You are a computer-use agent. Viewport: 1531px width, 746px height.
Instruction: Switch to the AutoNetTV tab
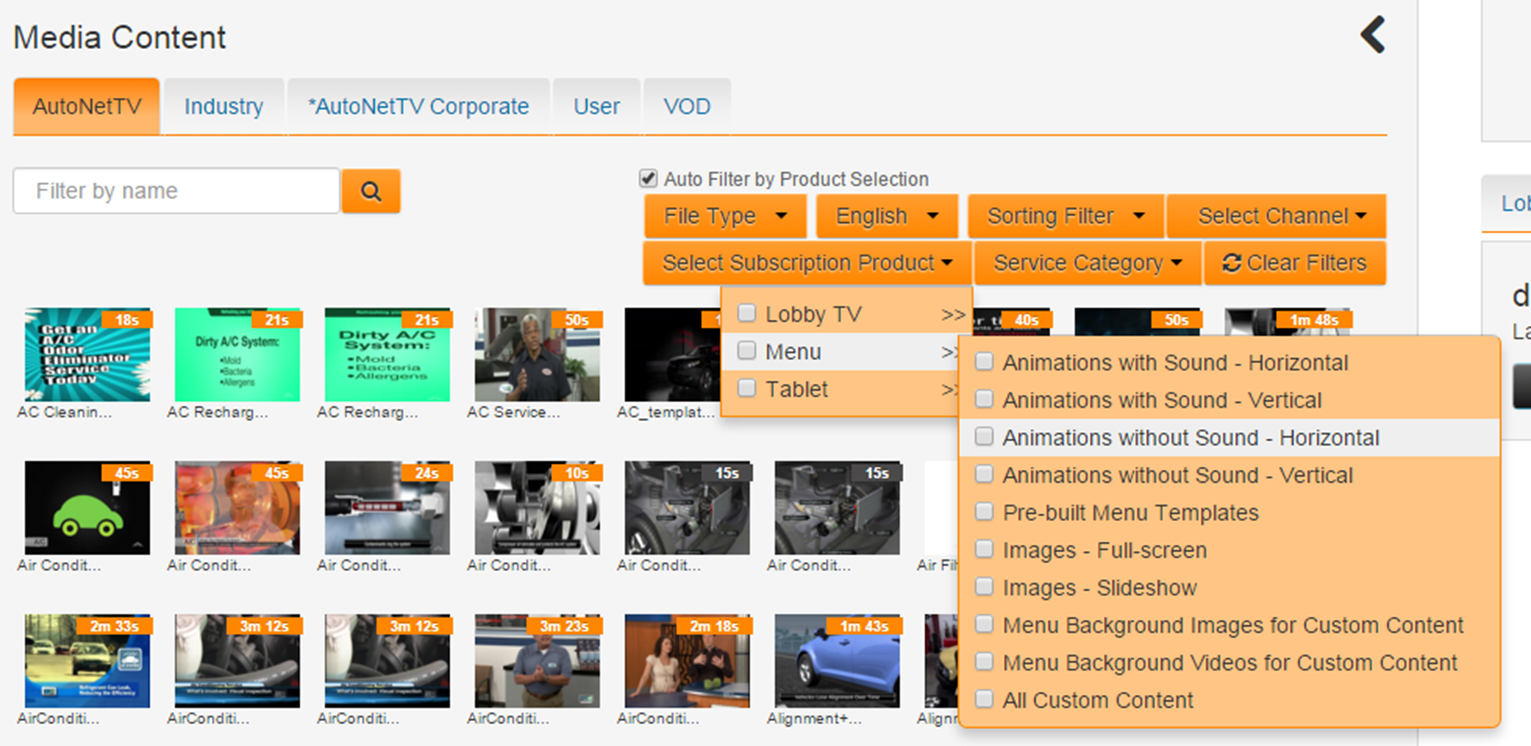click(x=87, y=106)
